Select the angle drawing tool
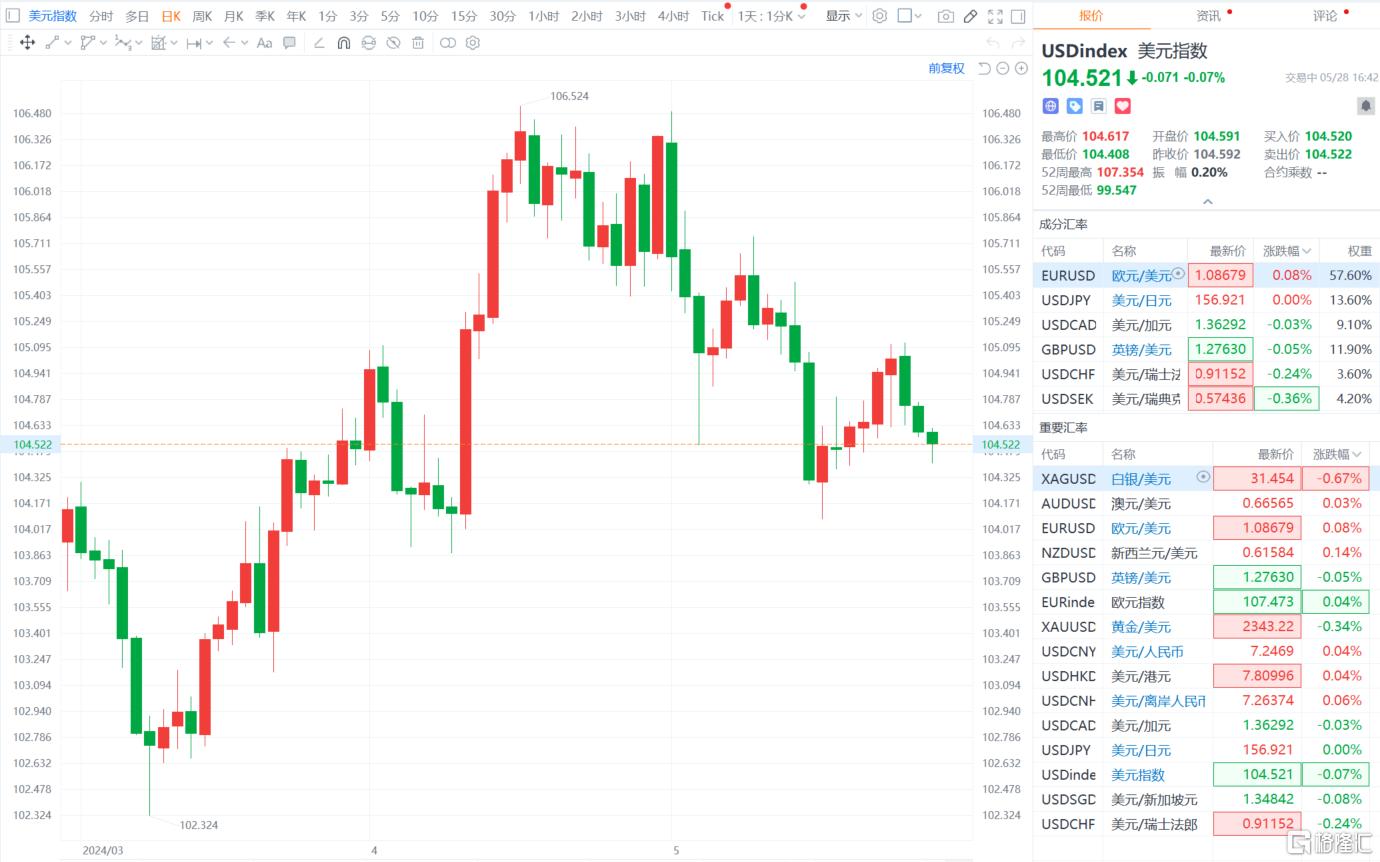This screenshot has width=1380, height=862. [x=319, y=43]
